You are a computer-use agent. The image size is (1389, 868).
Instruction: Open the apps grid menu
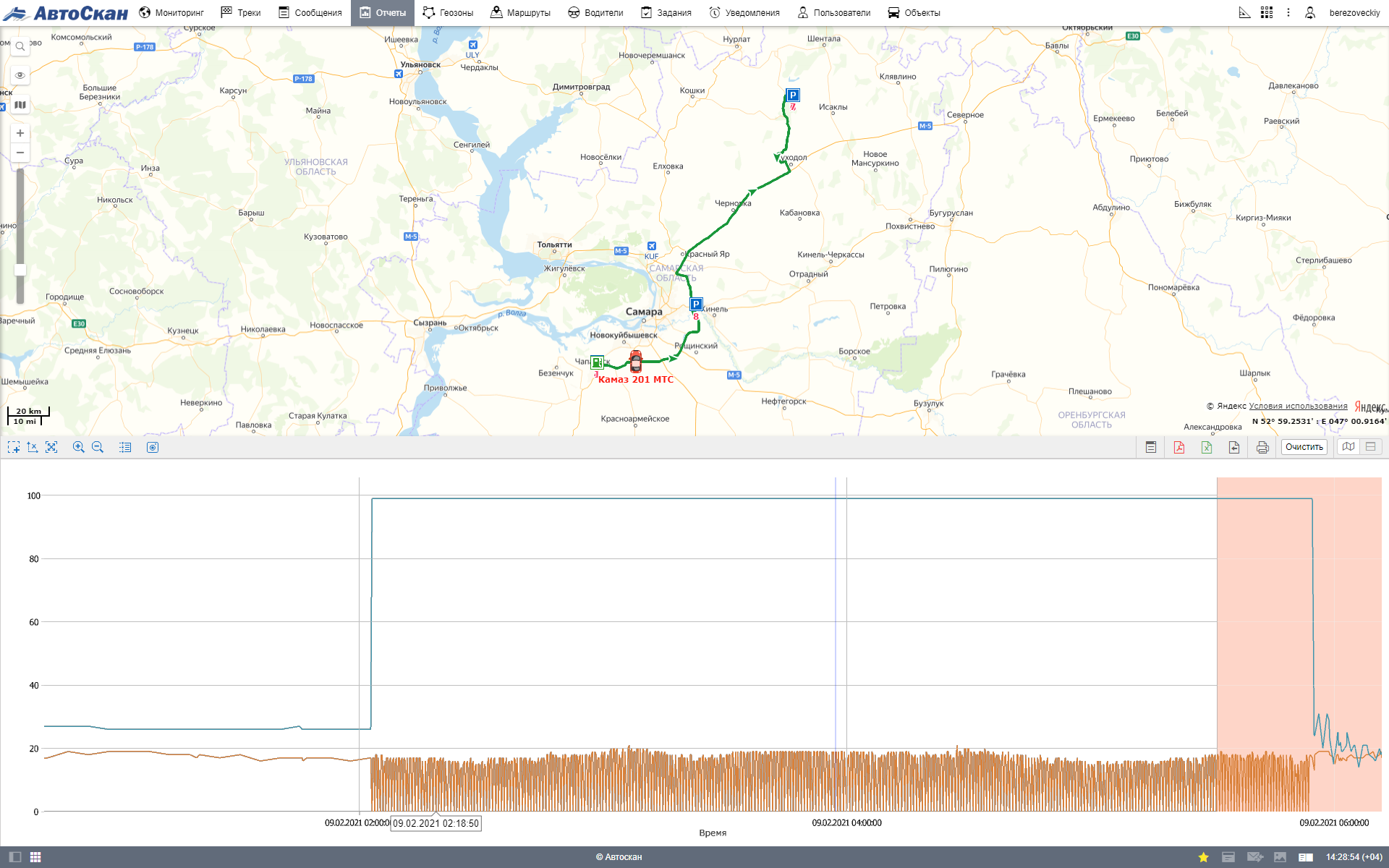[x=1267, y=12]
